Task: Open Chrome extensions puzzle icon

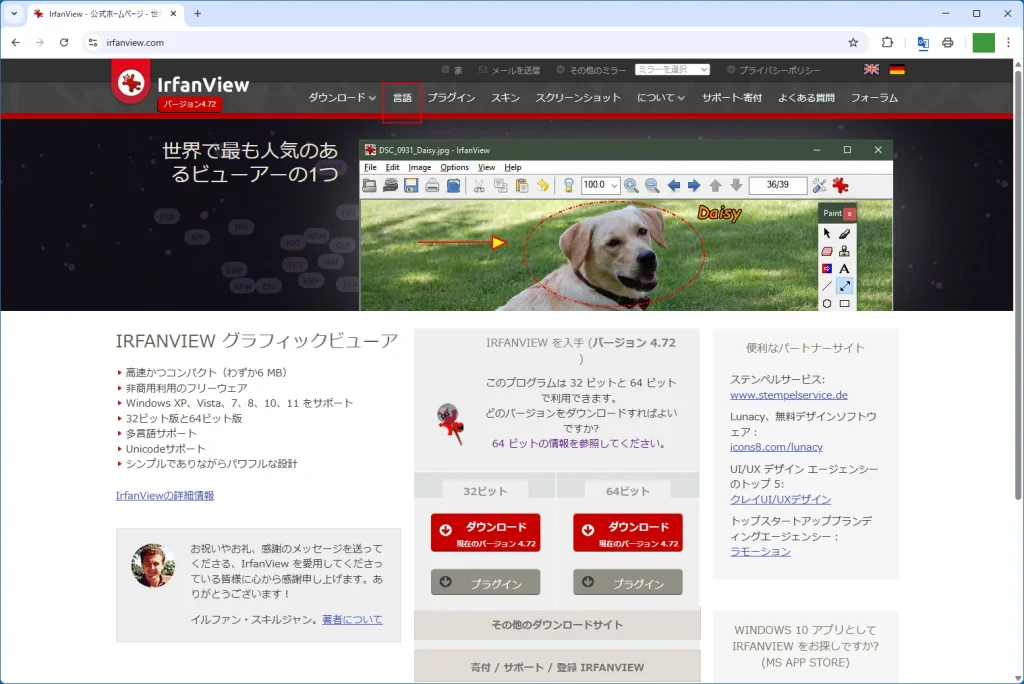Action: 887,42
